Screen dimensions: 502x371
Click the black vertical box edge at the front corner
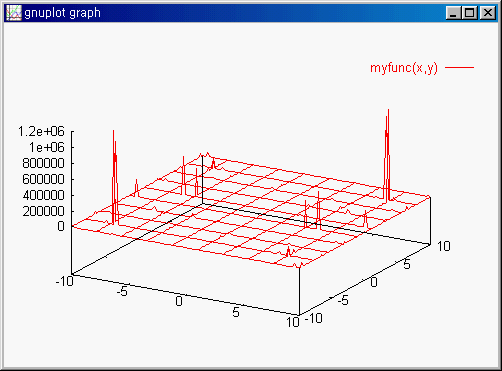[x=300, y=291]
